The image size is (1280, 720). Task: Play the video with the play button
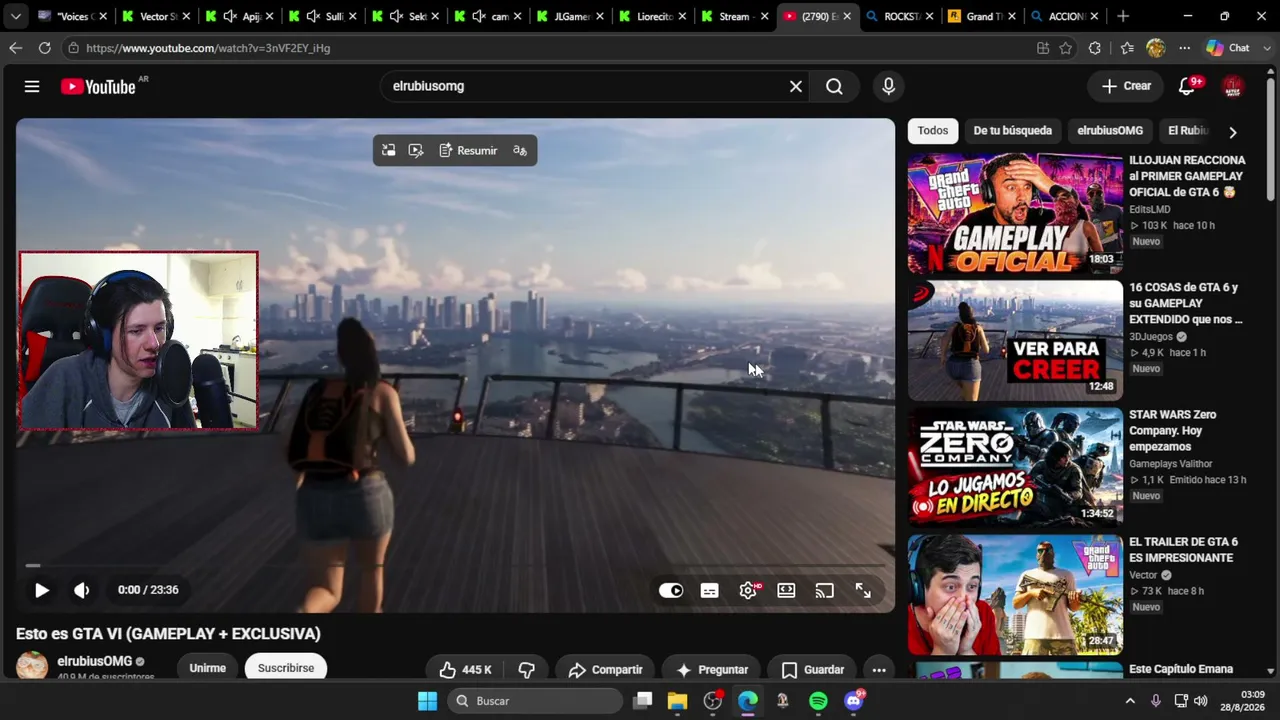click(42, 590)
